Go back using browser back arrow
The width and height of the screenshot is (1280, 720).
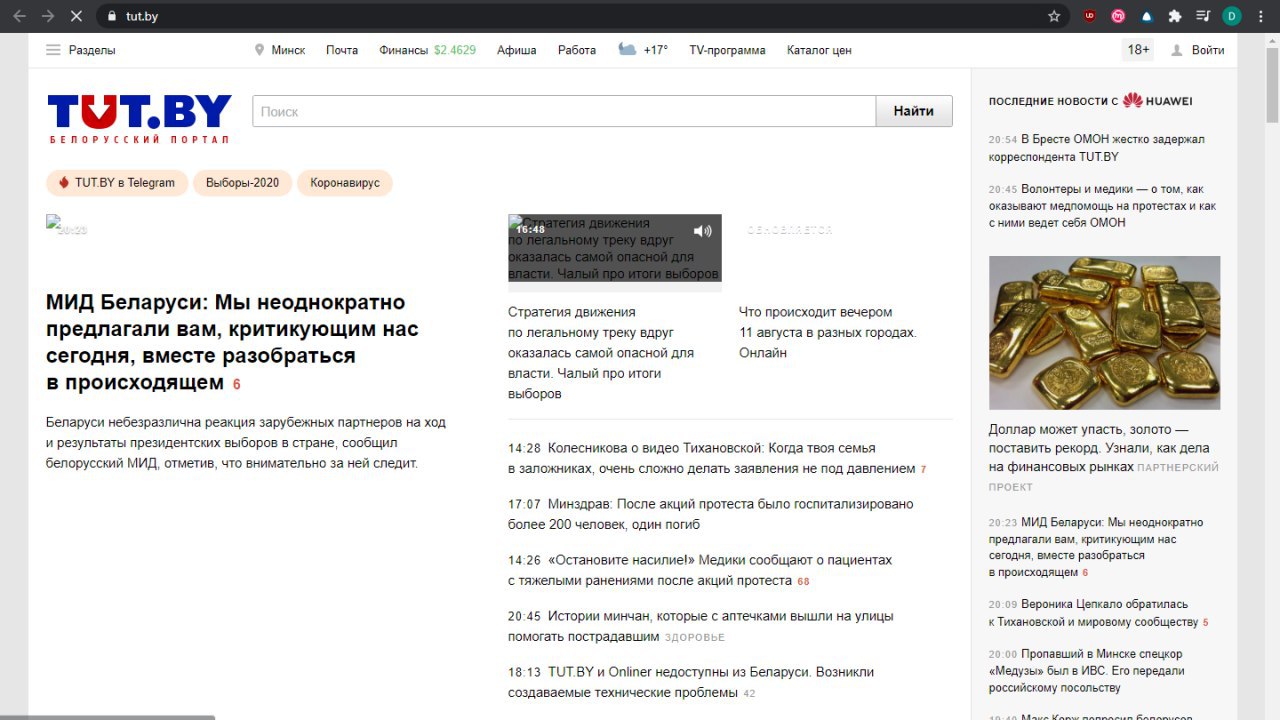tap(19, 16)
